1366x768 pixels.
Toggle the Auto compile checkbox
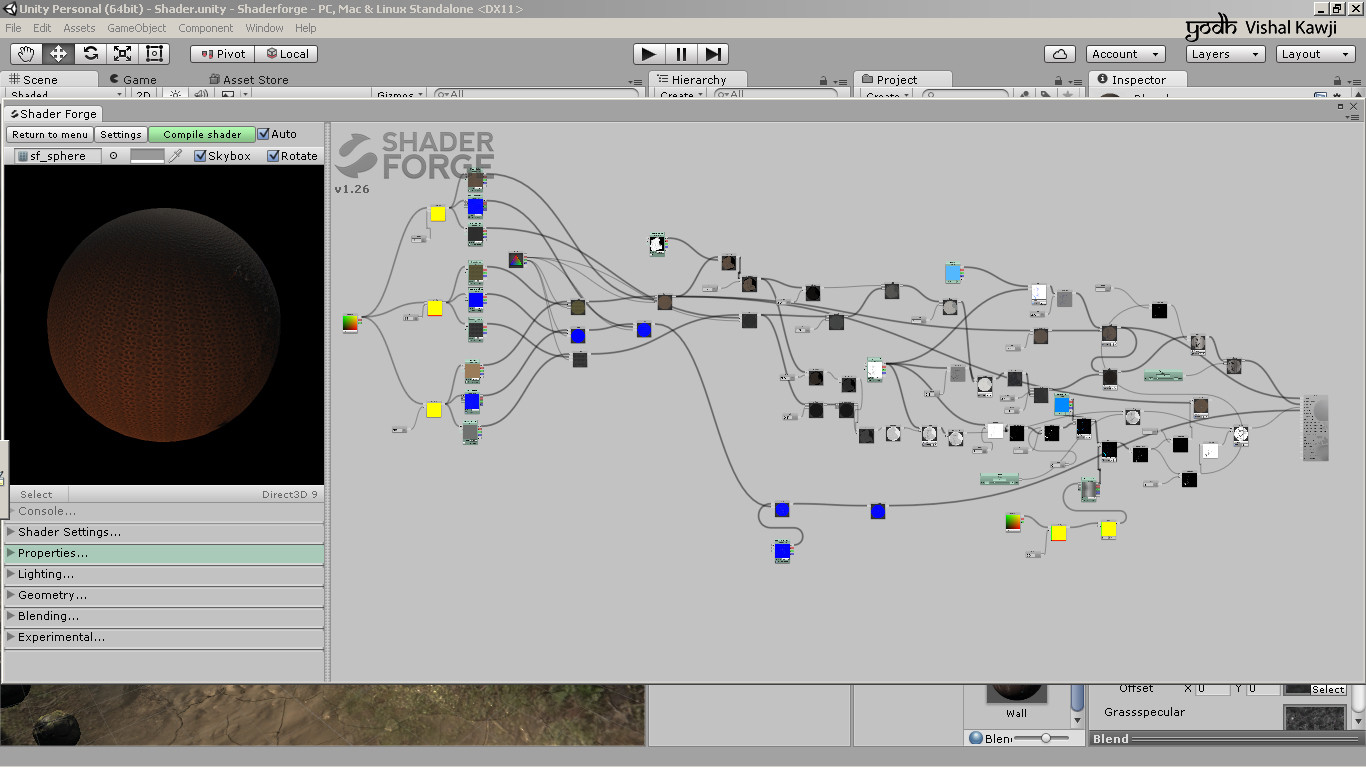click(264, 134)
